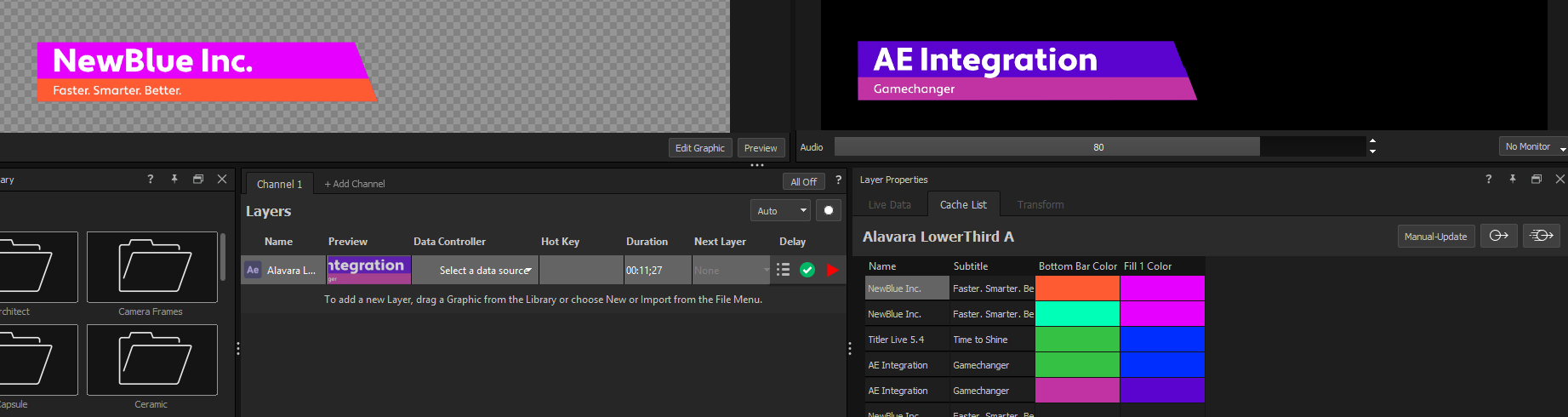This screenshot has width=1568, height=417.
Task: Adjust the Audio level slider at 80
Action: tap(1099, 146)
